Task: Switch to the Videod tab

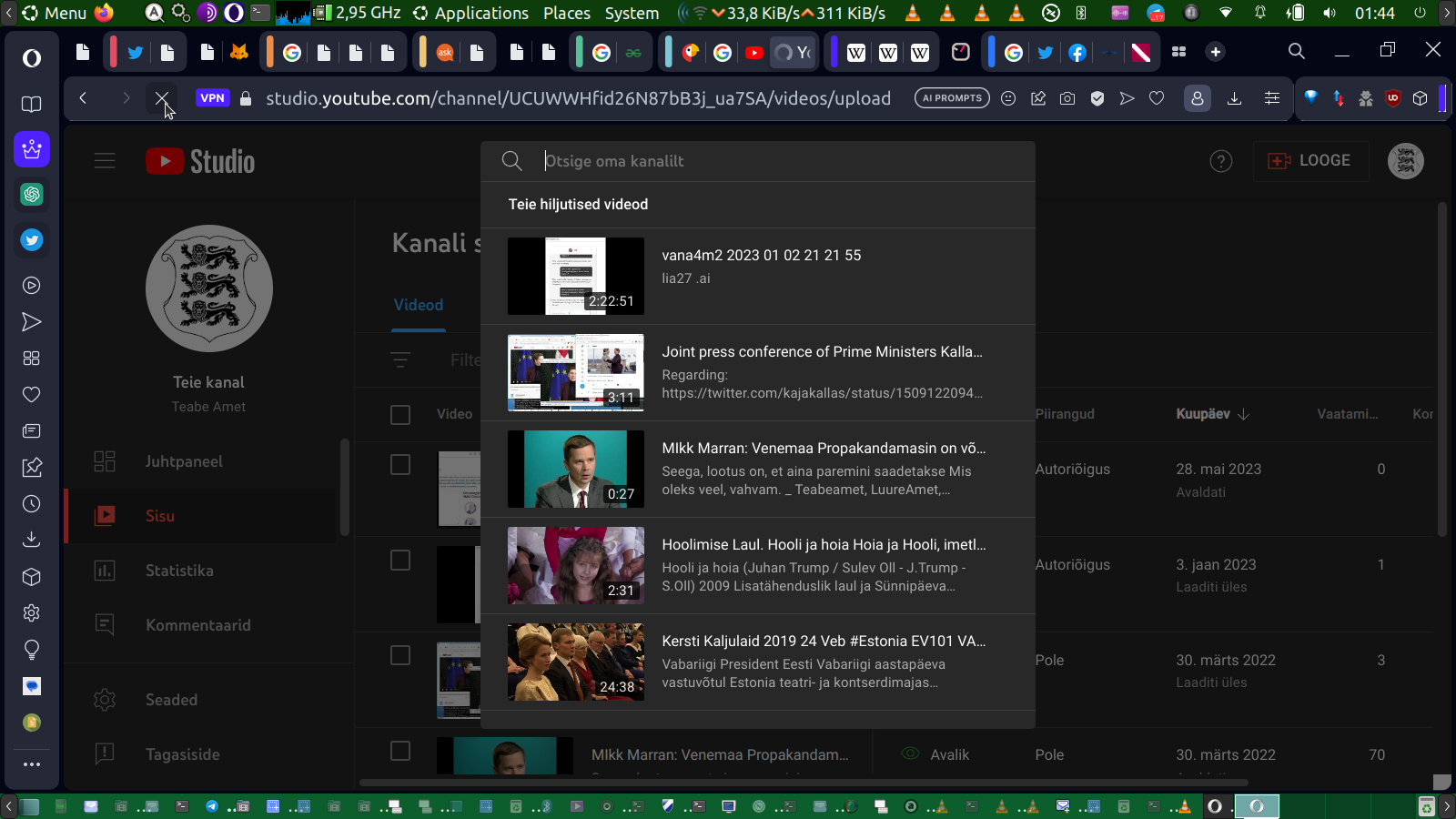Action: coord(419,305)
